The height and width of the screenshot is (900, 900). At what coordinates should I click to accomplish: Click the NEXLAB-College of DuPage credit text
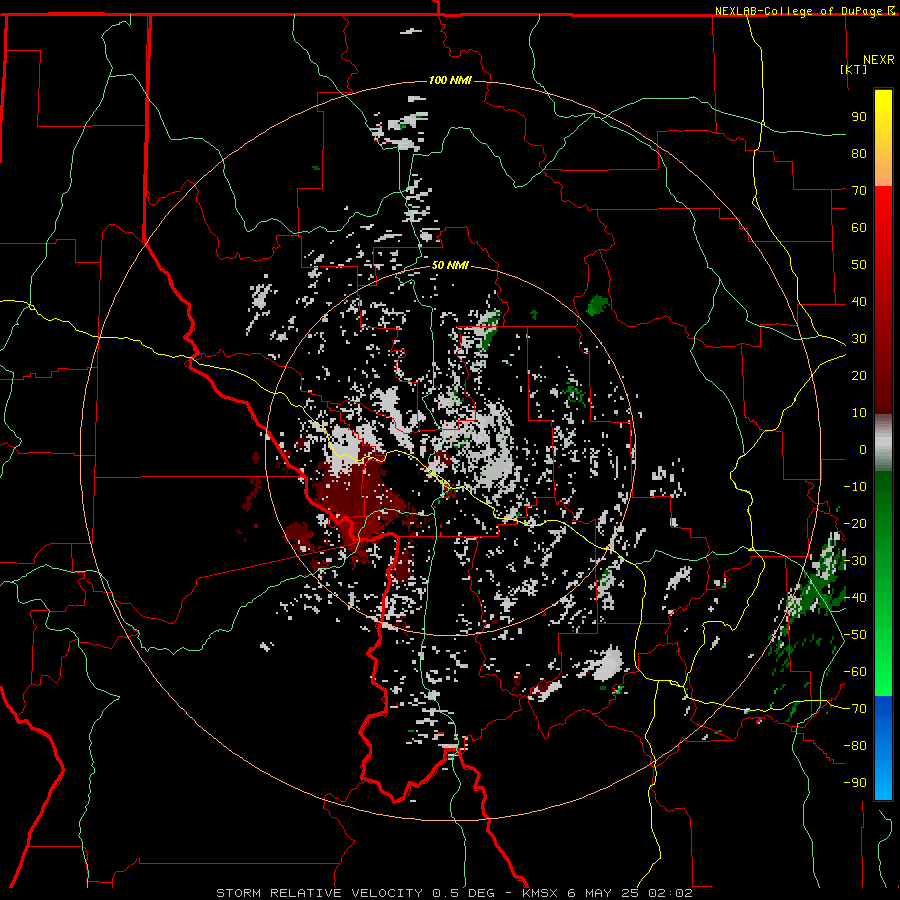coord(799,11)
